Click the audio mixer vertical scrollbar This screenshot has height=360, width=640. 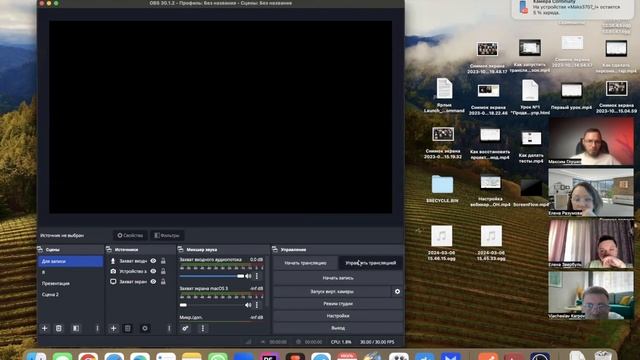[x=267, y=282]
